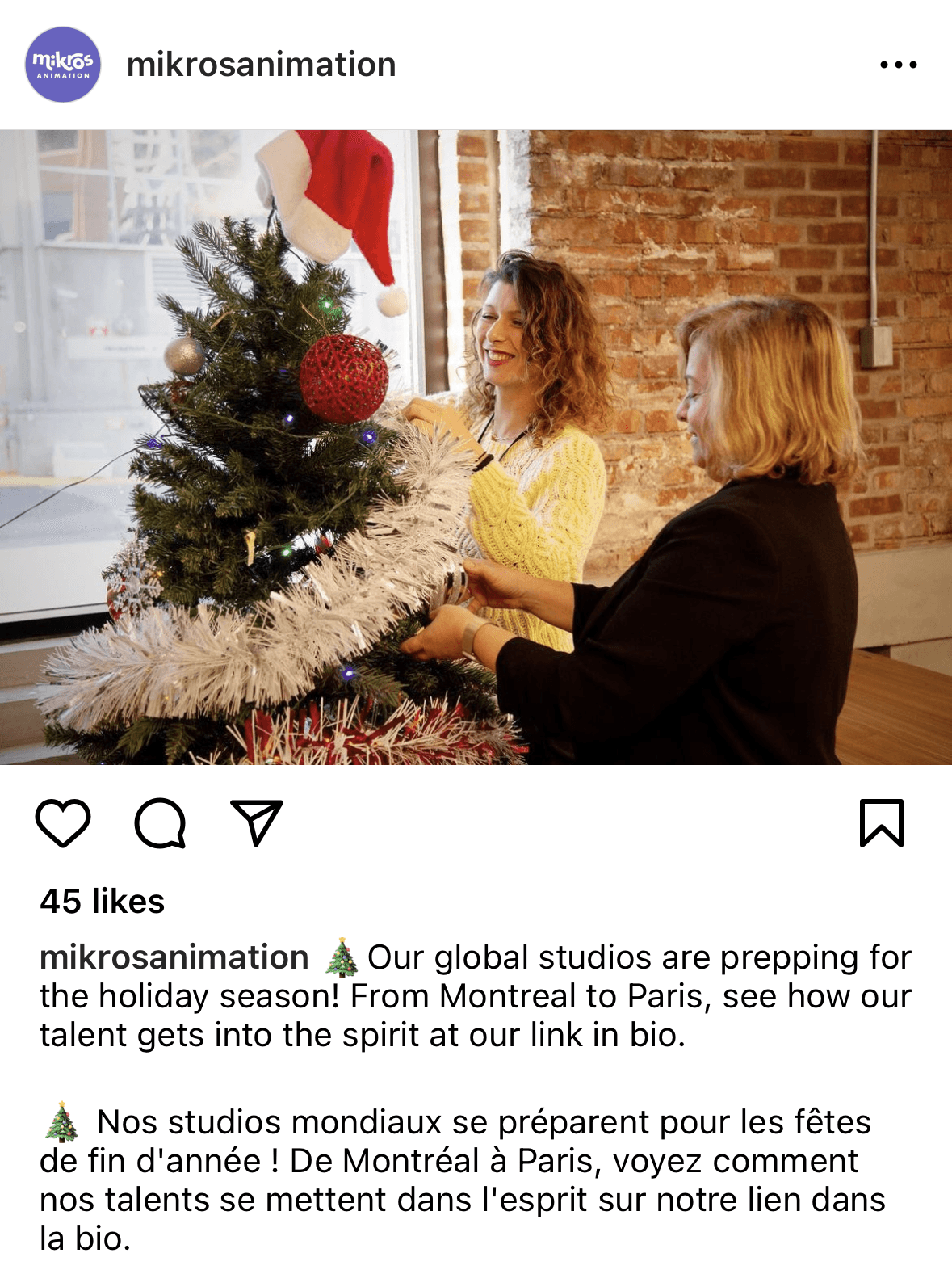
Task: Tap the Christmas tree emoji before "Our global"
Action: (341, 957)
